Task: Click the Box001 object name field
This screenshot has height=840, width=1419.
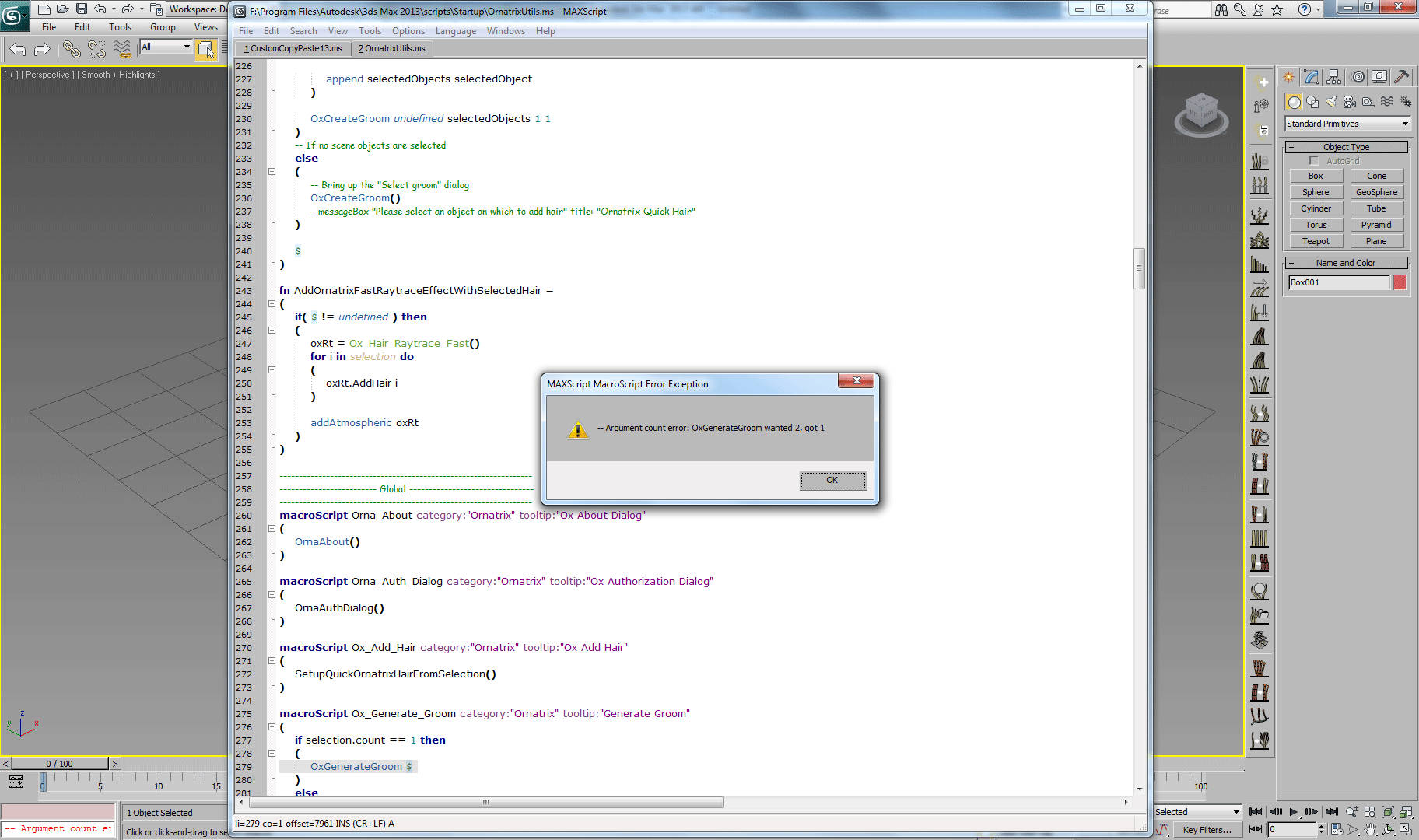Action: [1339, 282]
